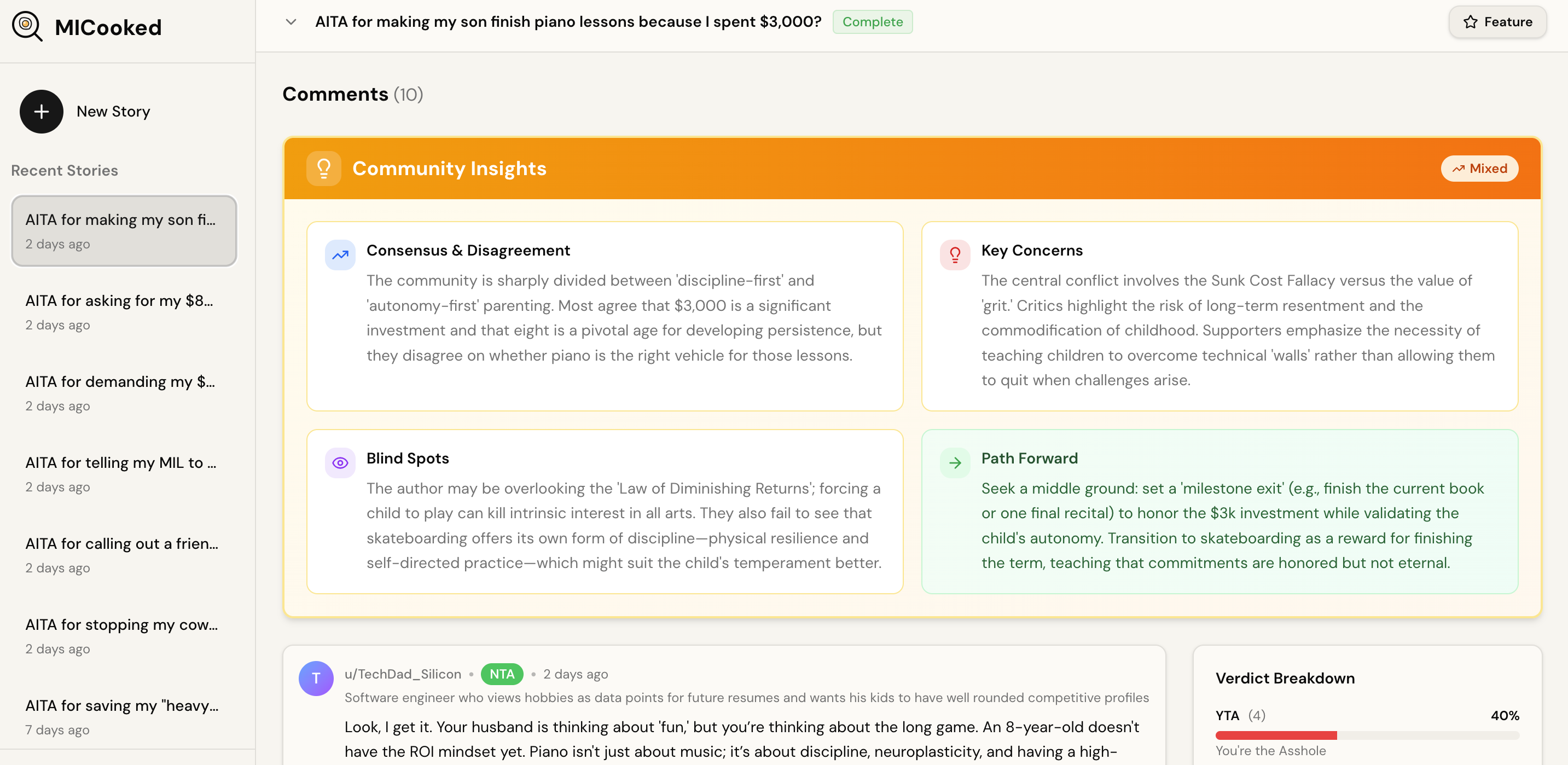The image size is (1568, 765).
Task: Click the Mixed sentiment badge
Action: (1479, 169)
